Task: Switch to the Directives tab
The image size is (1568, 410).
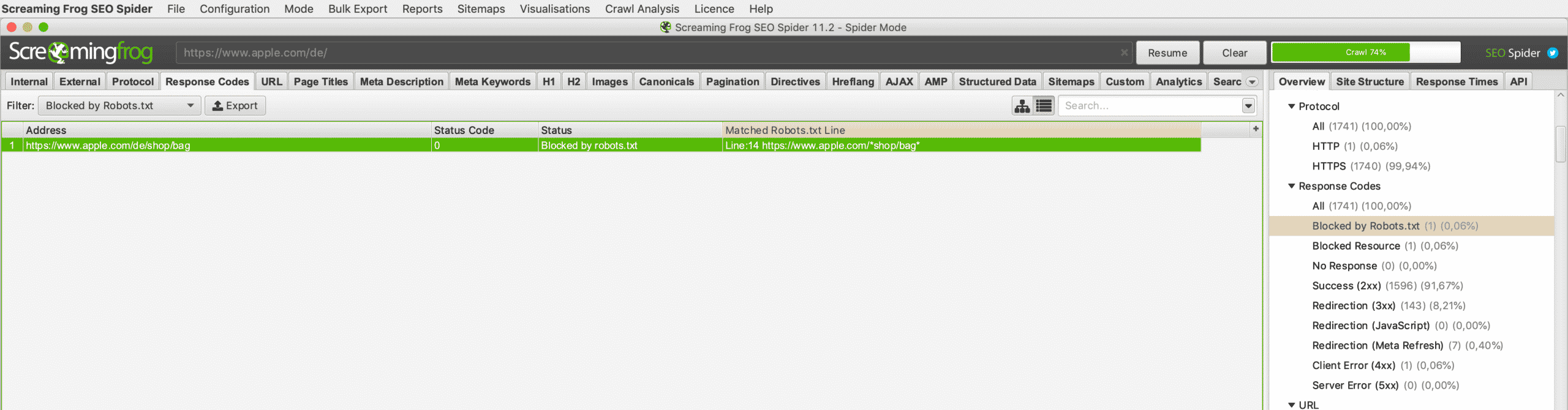Action: [x=796, y=81]
